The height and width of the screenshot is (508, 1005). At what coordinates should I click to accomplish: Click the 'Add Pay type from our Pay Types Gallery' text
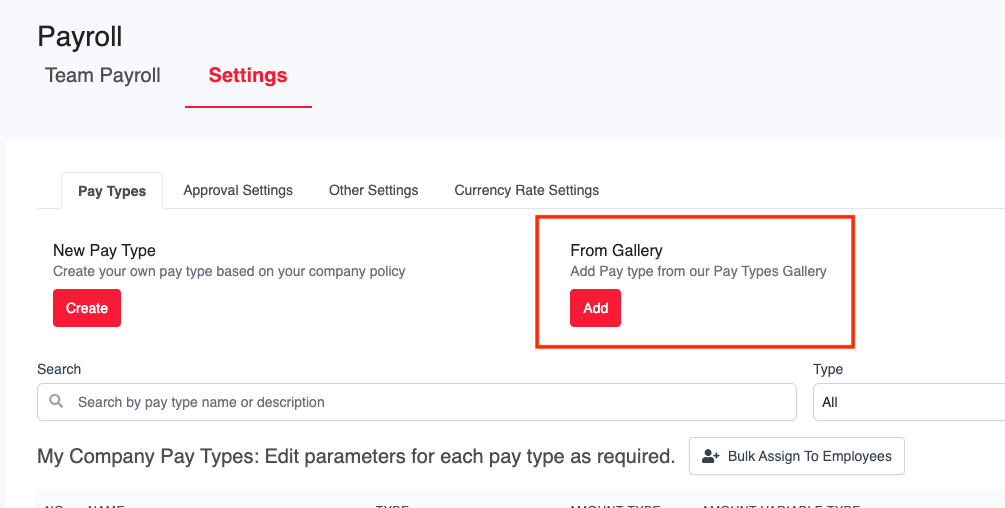[699, 271]
